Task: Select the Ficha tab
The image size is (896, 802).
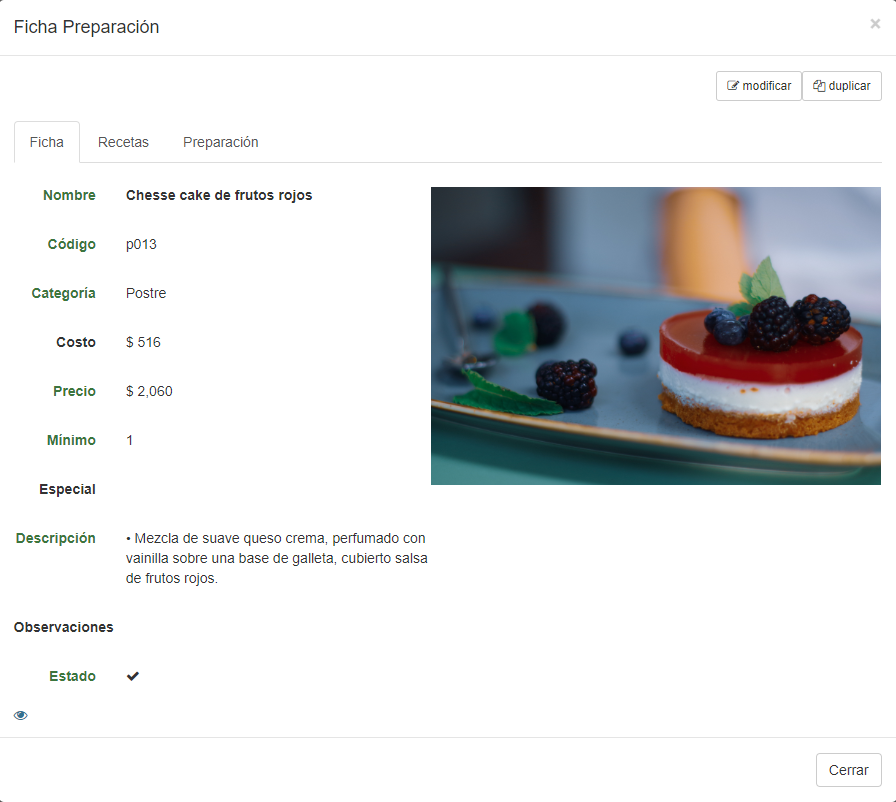Action: click(47, 142)
